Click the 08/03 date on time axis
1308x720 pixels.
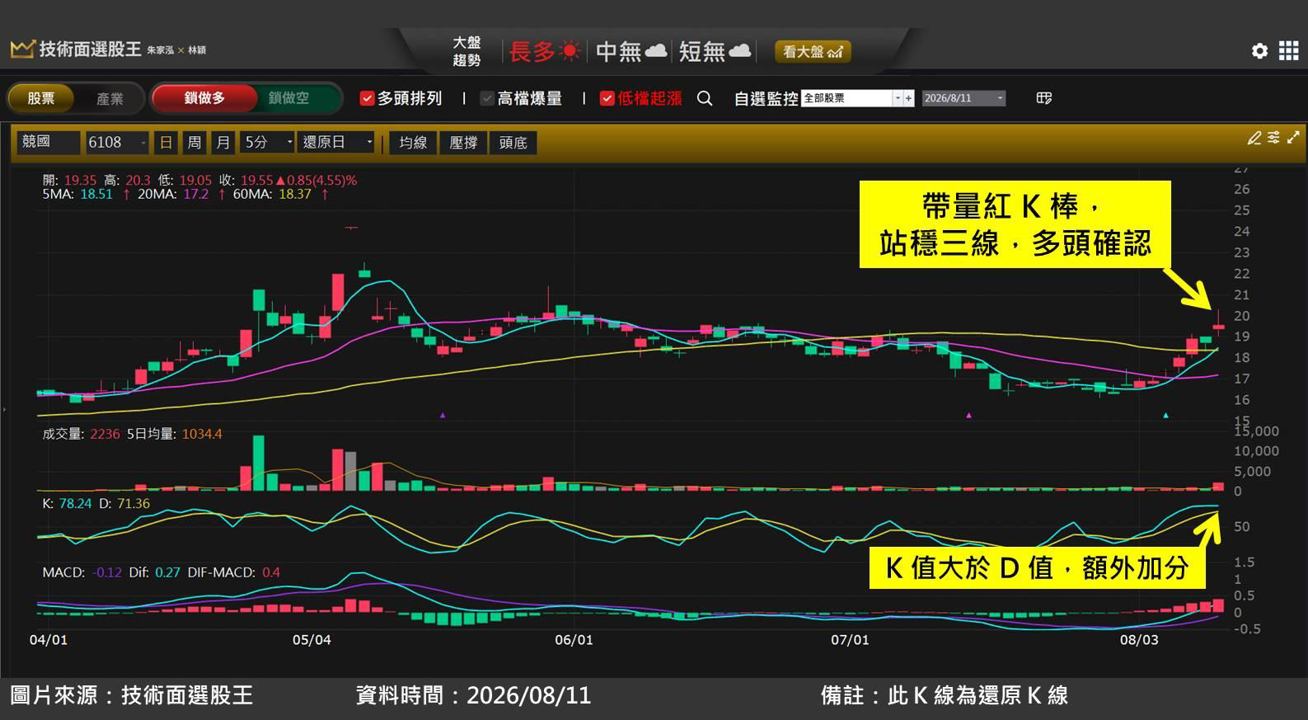[1139, 640]
